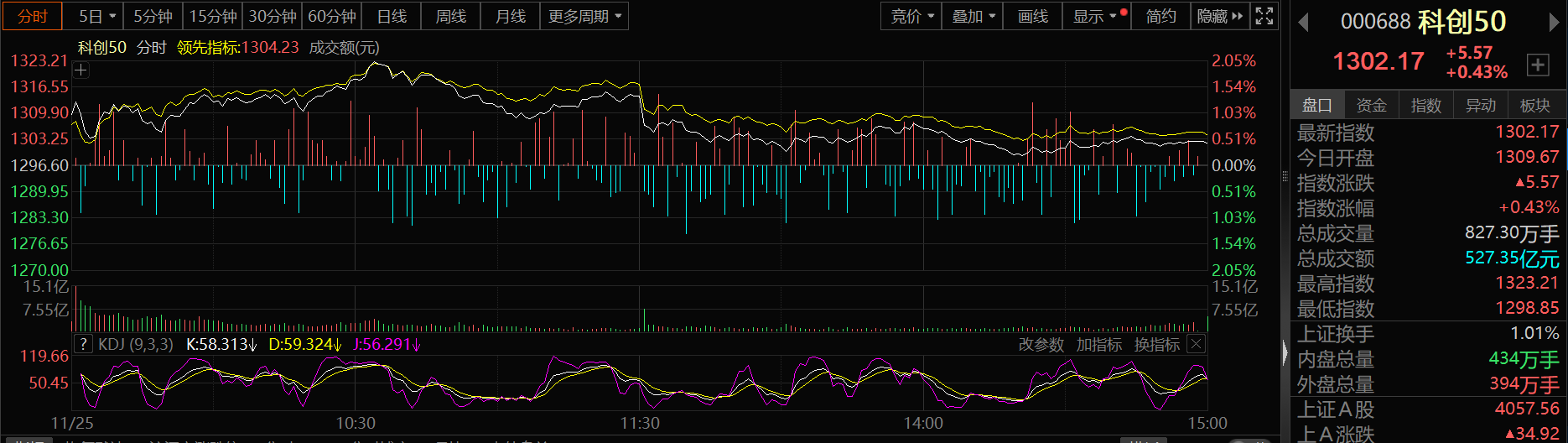This screenshot has height=443, width=1568.
Task: Go to previous stock with the left arrow
Action: (1303, 22)
